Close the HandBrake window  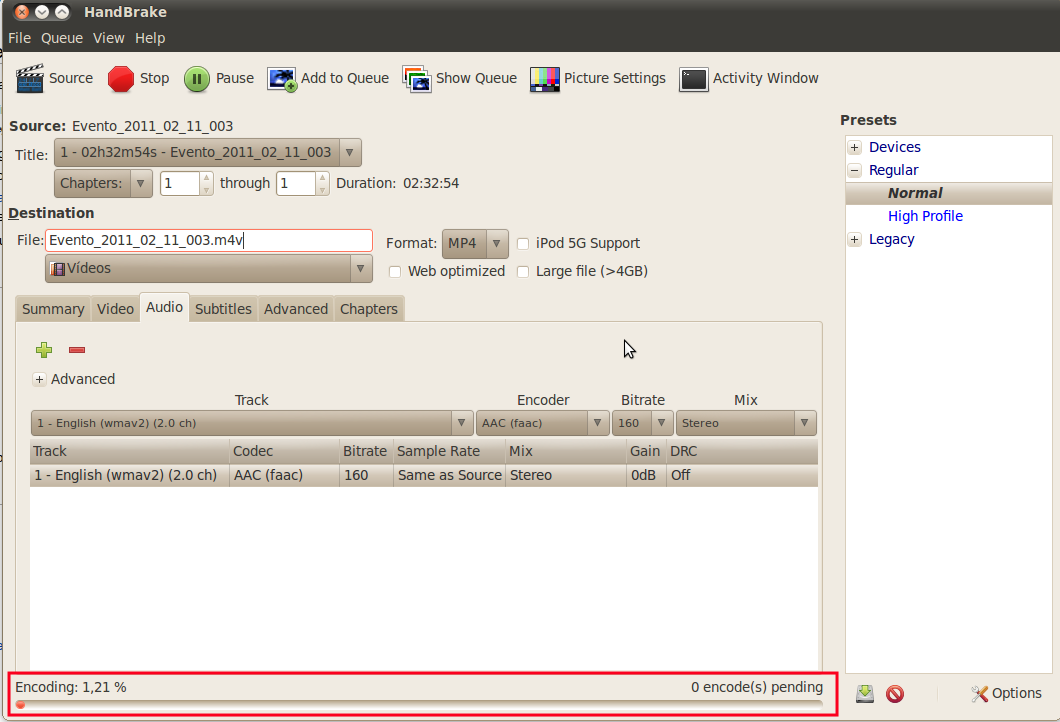tap(22, 12)
